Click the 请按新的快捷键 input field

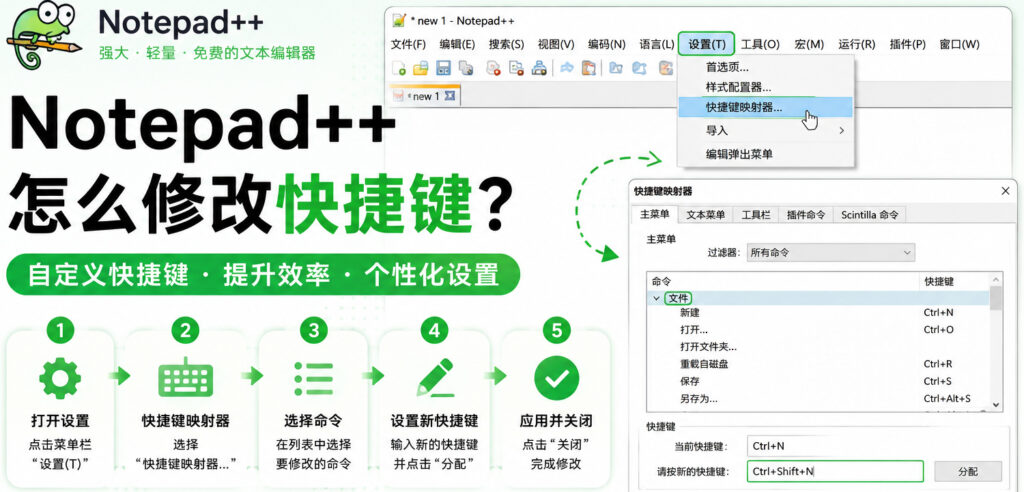[834, 471]
